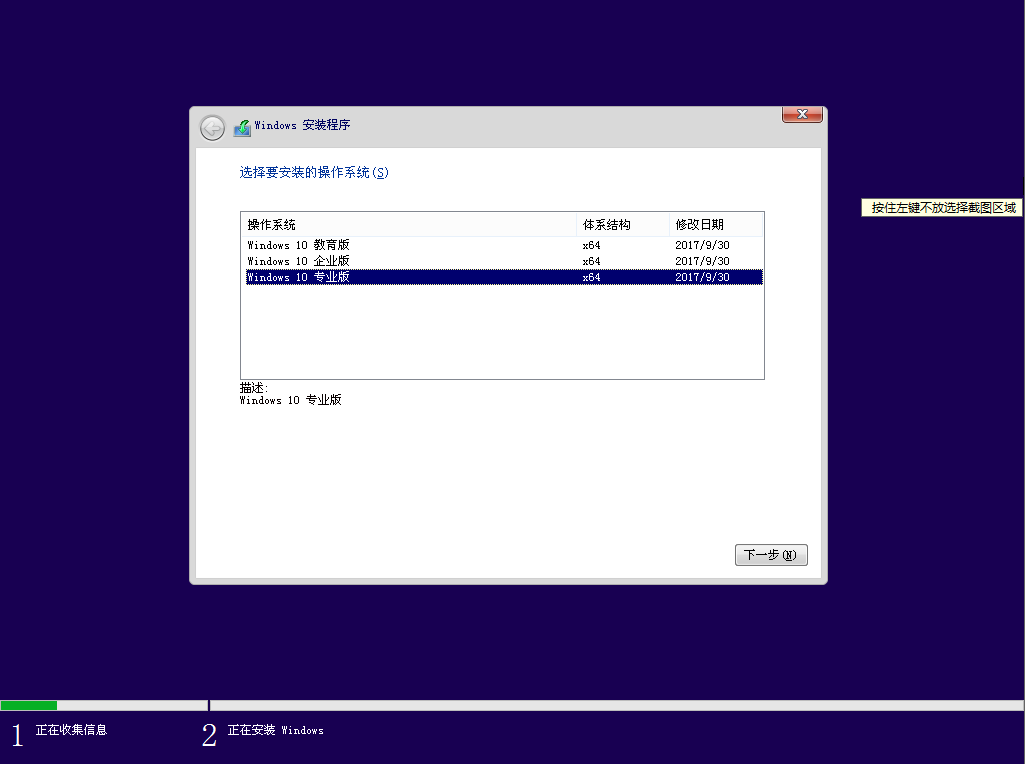Viewport: 1025px width, 764px height.
Task: Click x64 cell in 企业版 row
Action: click(x=591, y=261)
